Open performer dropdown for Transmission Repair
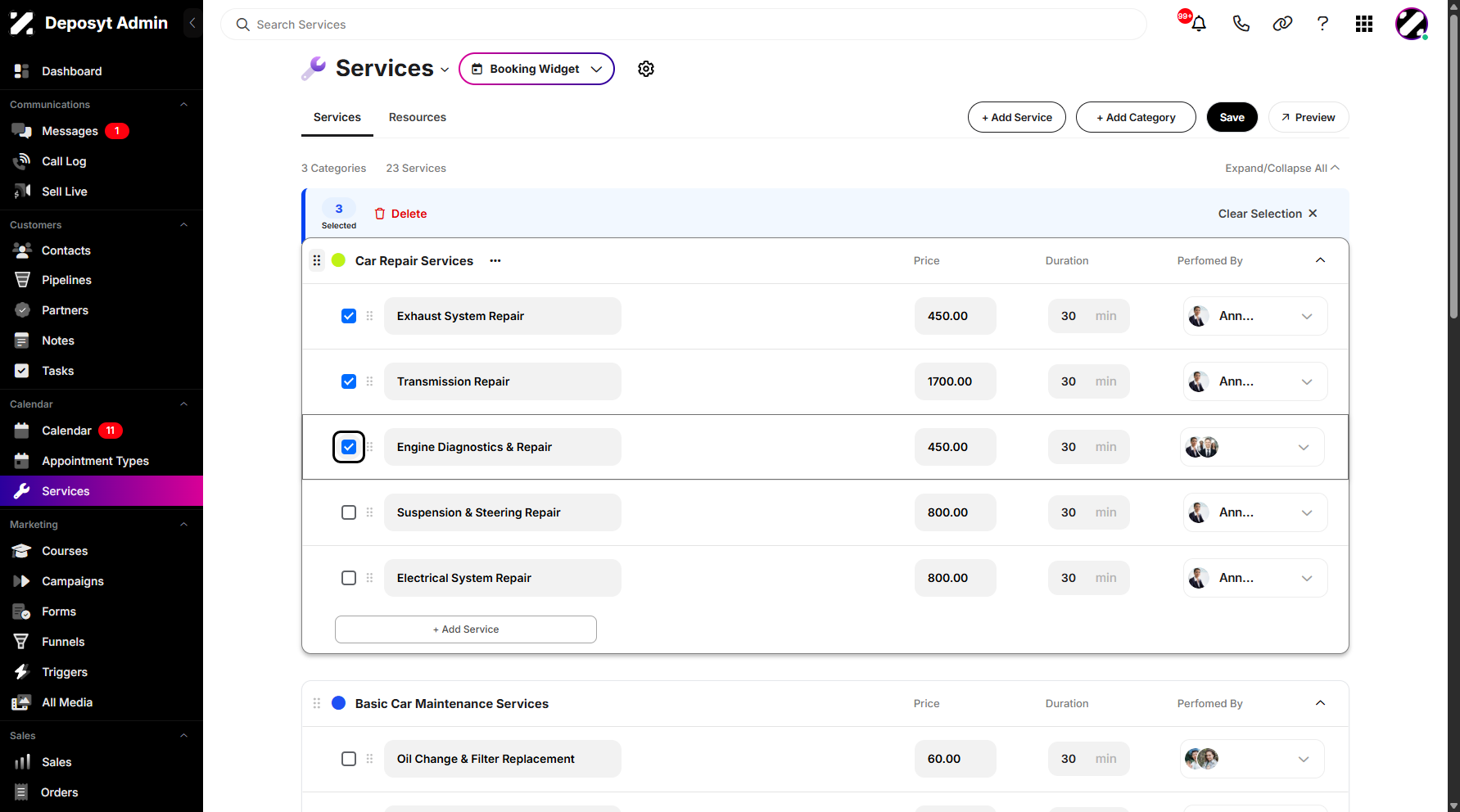This screenshot has height=812, width=1460. (1255, 381)
